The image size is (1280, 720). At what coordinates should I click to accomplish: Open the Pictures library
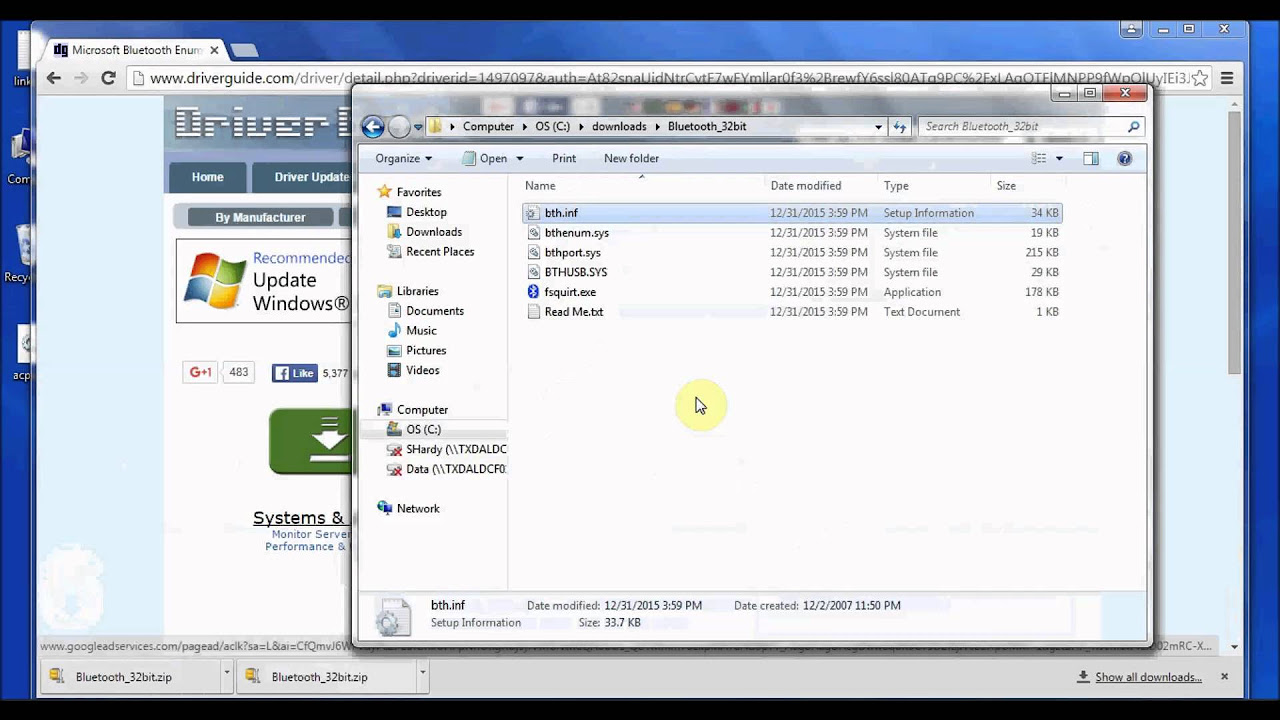[426, 351]
